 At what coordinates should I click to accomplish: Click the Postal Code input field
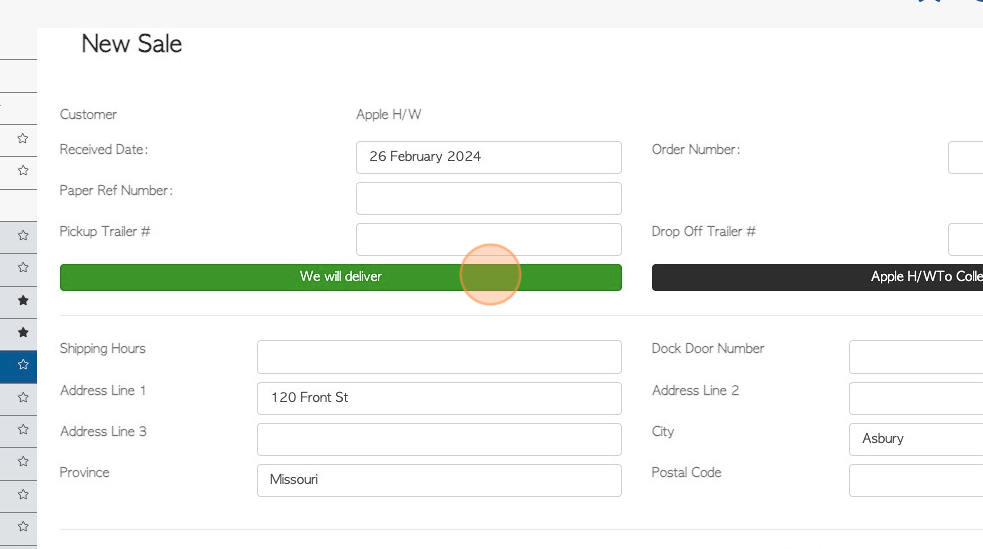(916, 480)
